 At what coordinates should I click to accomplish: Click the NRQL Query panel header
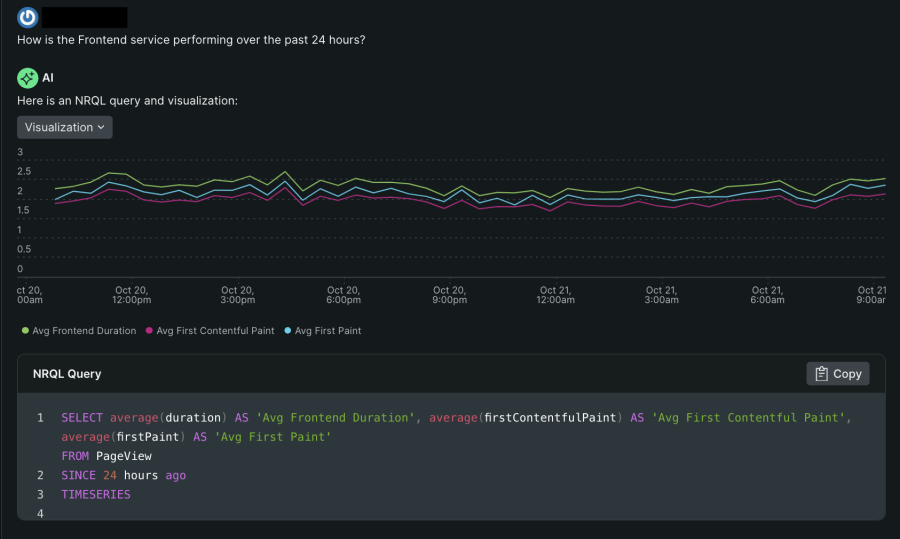point(67,374)
